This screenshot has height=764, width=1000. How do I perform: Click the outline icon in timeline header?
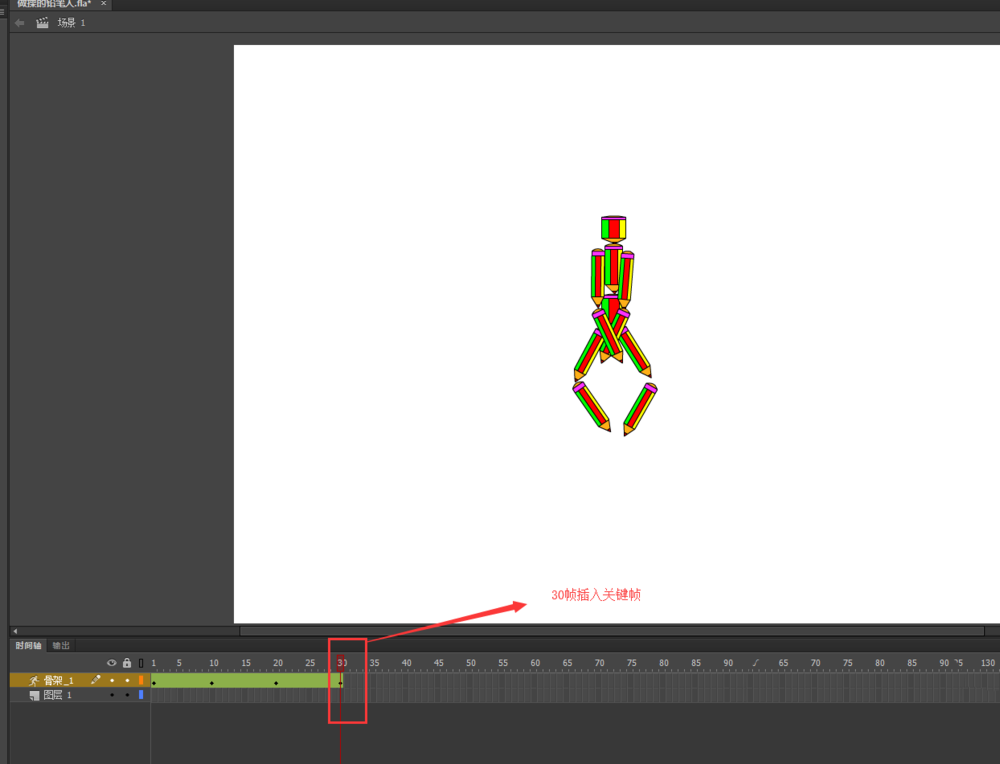point(141,663)
